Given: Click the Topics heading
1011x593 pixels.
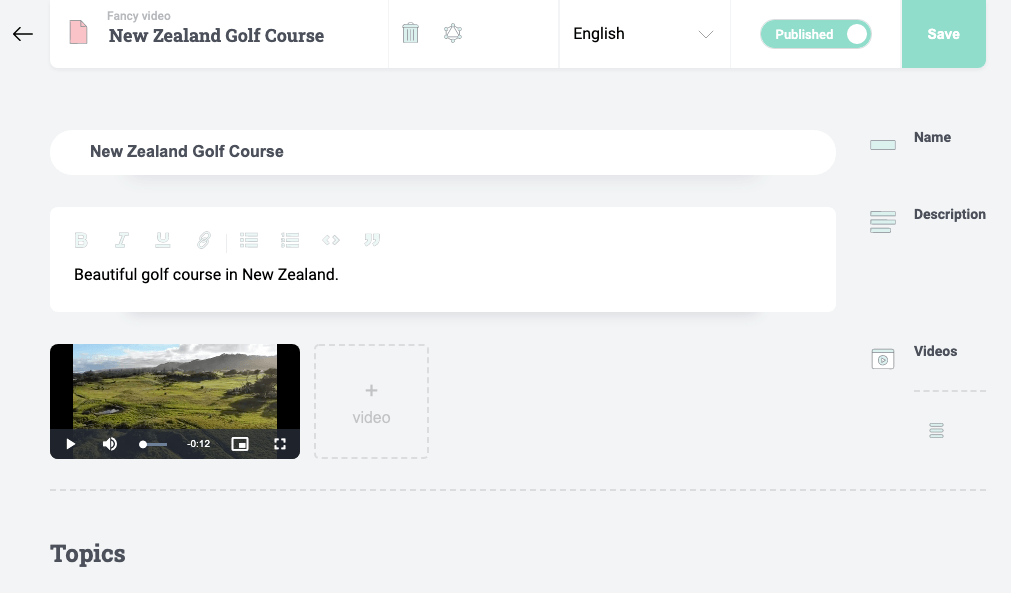Looking at the screenshot, I should (88, 554).
